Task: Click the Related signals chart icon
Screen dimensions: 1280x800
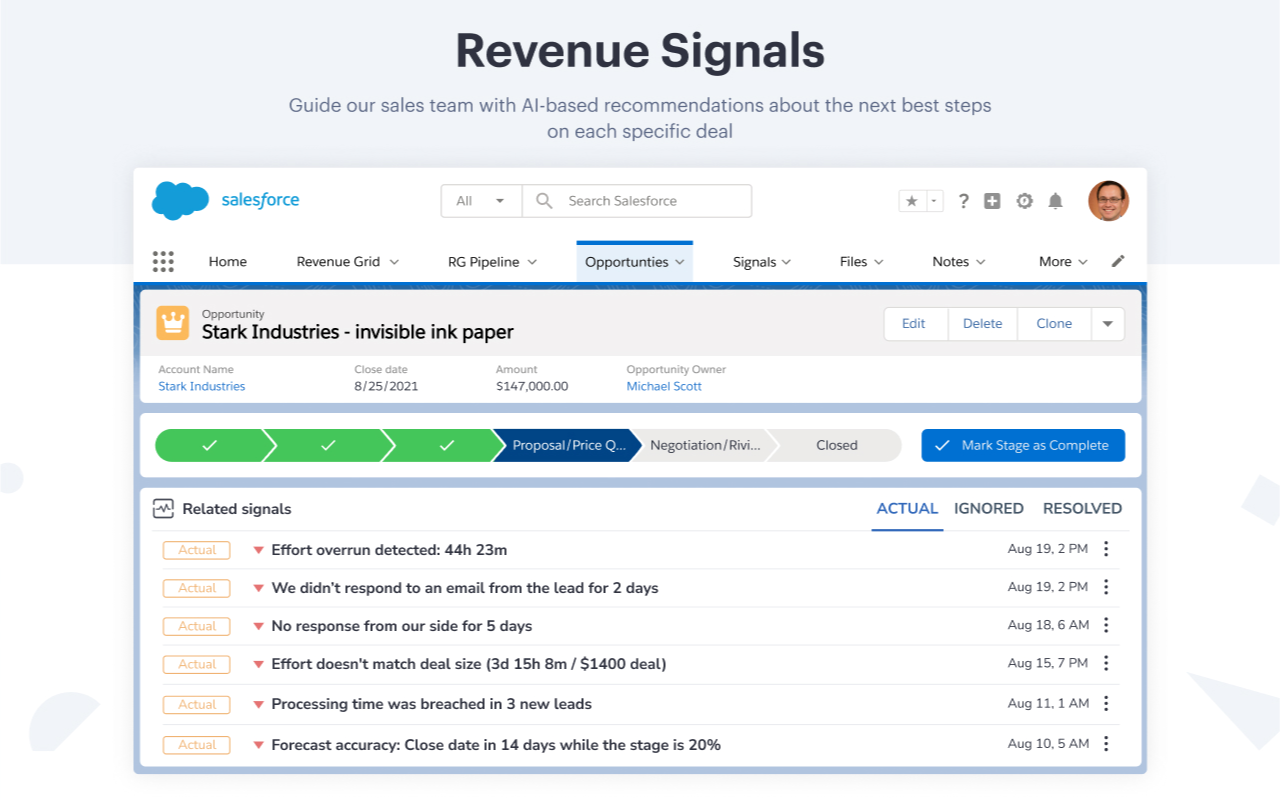Action: click(x=163, y=509)
